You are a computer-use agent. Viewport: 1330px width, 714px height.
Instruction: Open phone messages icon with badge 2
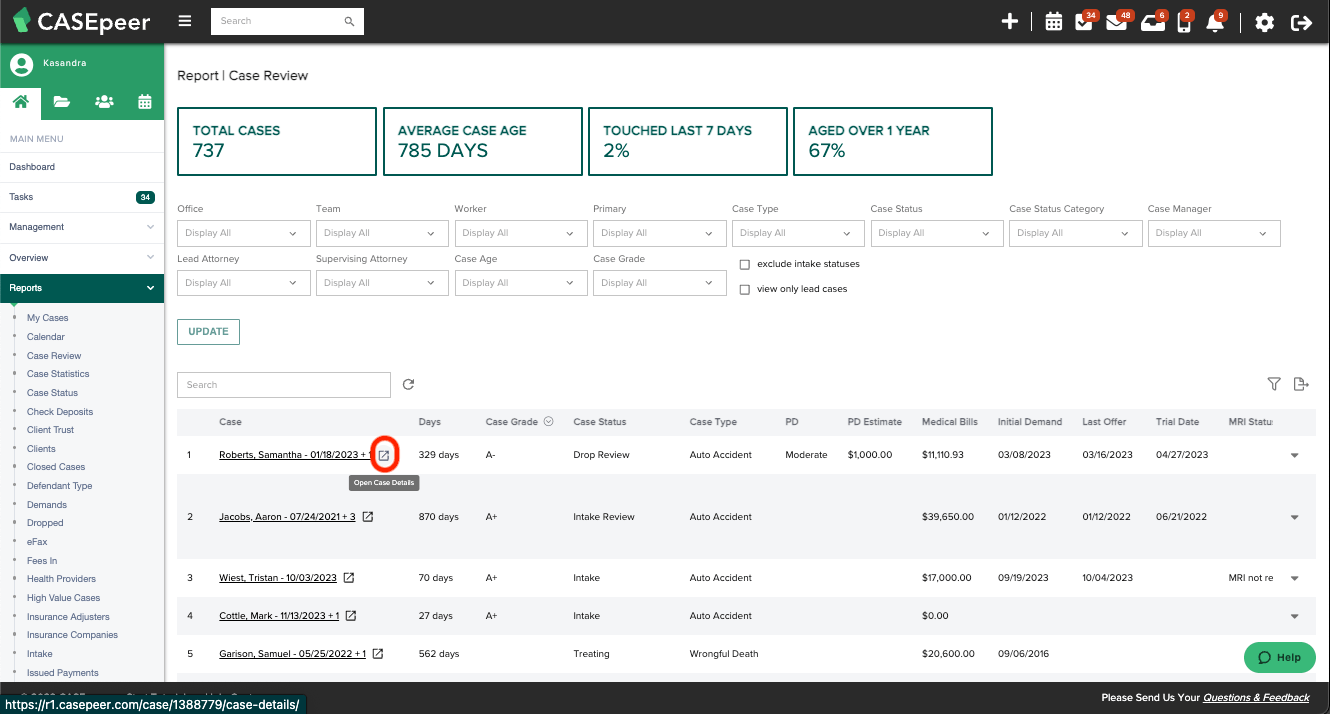pos(1184,22)
